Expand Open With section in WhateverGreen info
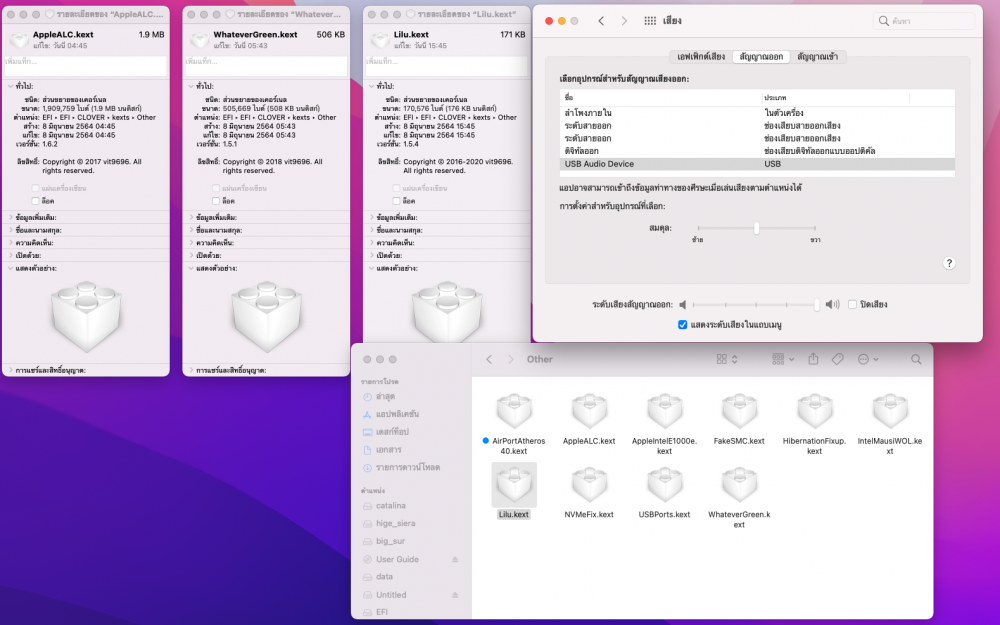Image resolution: width=1000 pixels, height=625 pixels. tap(191, 256)
